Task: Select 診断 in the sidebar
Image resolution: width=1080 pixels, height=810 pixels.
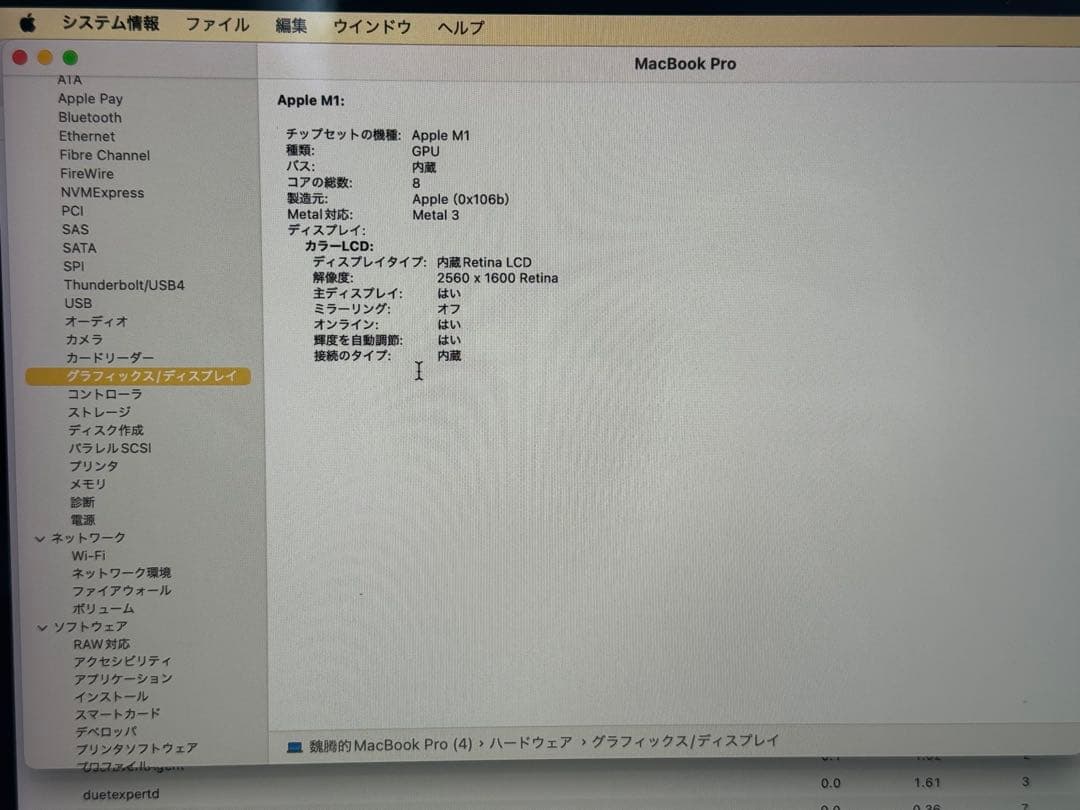Action: click(83, 501)
